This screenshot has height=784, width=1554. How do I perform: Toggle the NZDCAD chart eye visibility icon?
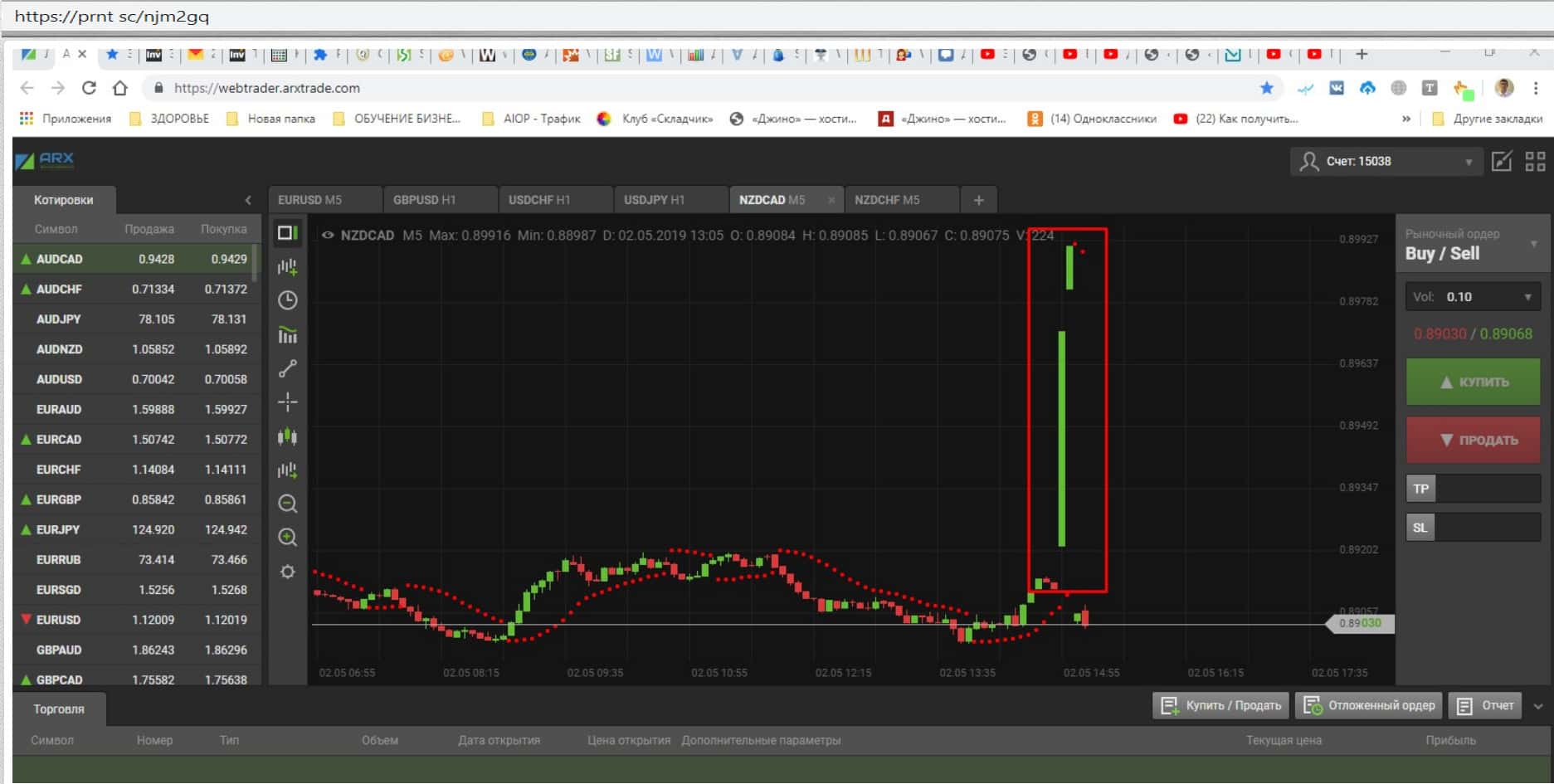(328, 236)
